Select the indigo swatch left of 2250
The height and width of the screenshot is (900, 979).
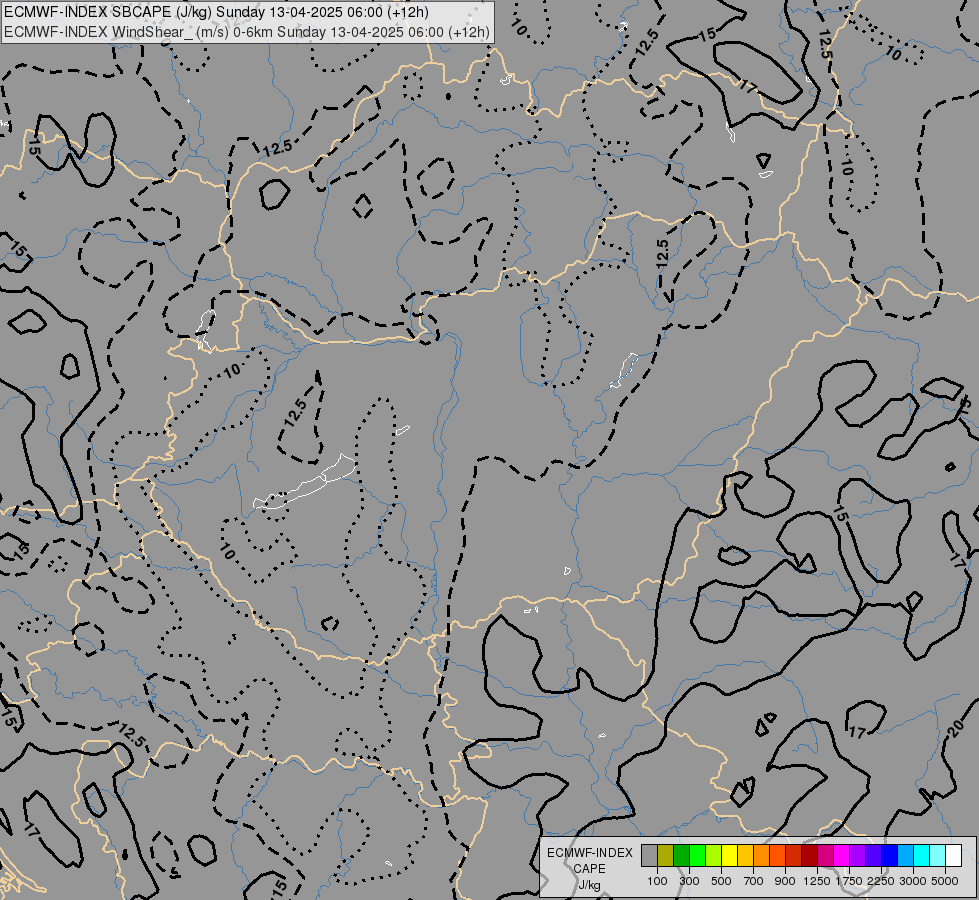(873, 856)
